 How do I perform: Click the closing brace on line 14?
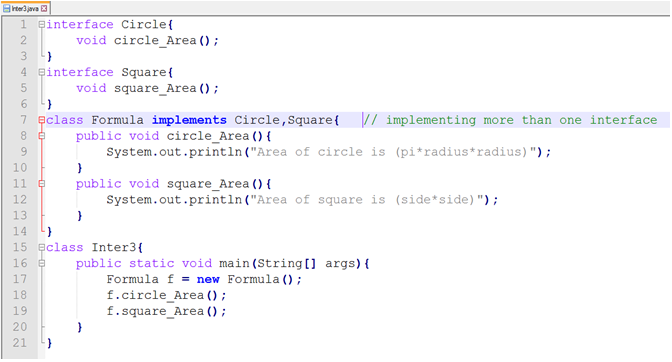(49, 231)
